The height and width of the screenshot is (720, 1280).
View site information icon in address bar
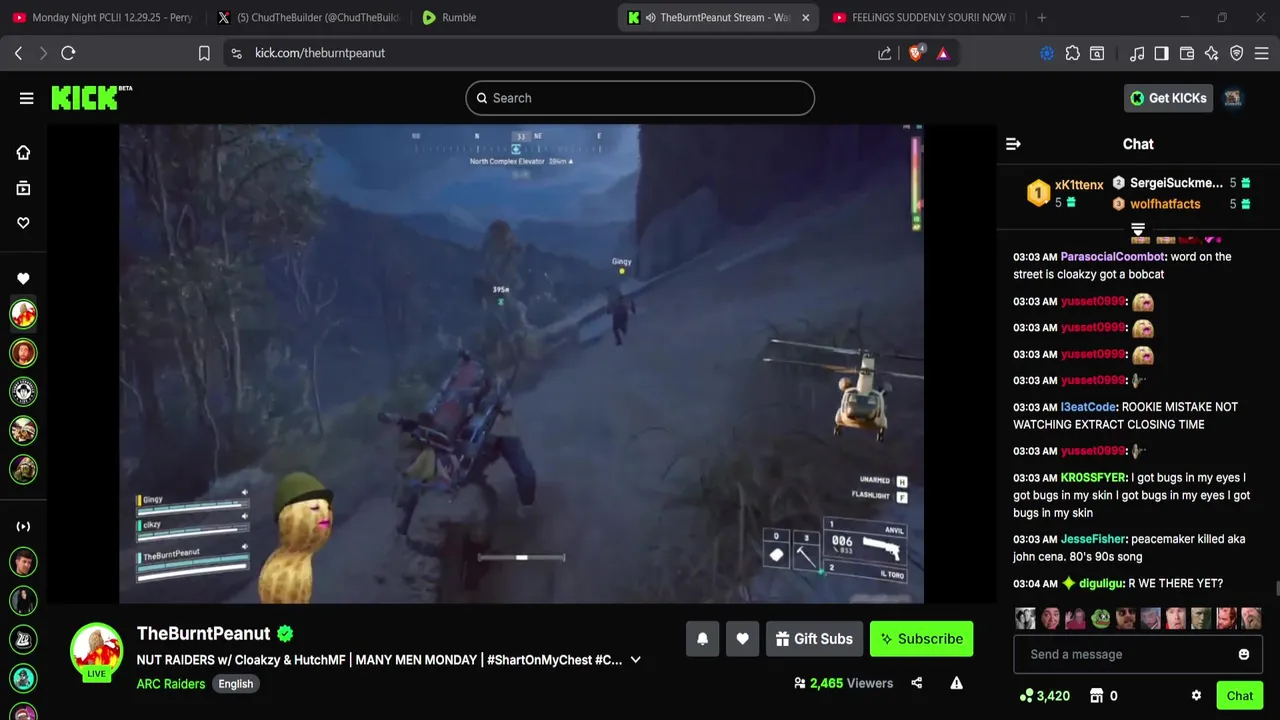pos(236,53)
